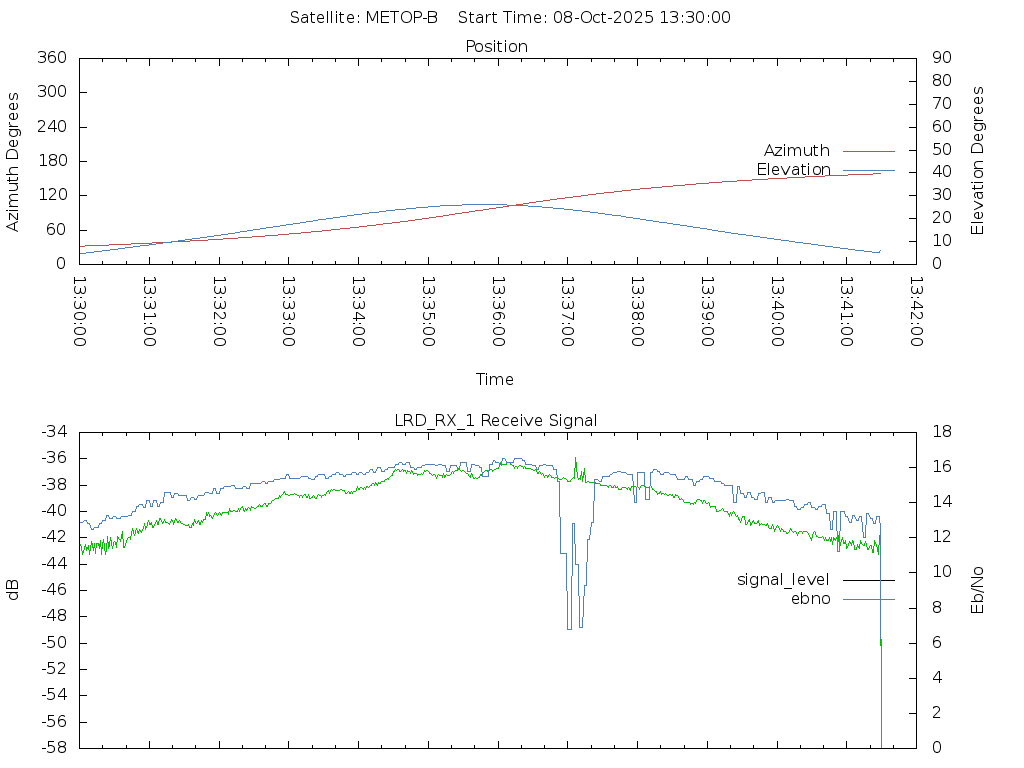Click the red Azimuth legend line sample
1024x768 pixels.
[x=868, y=151]
